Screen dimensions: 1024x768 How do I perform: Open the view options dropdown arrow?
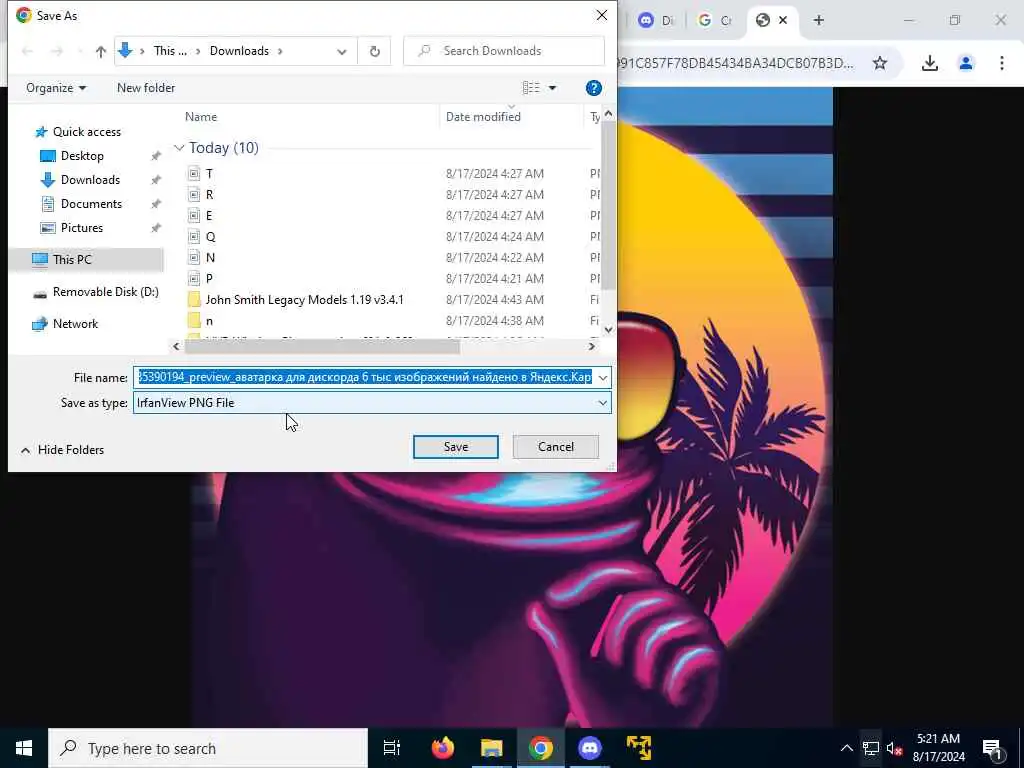click(552, 88)
